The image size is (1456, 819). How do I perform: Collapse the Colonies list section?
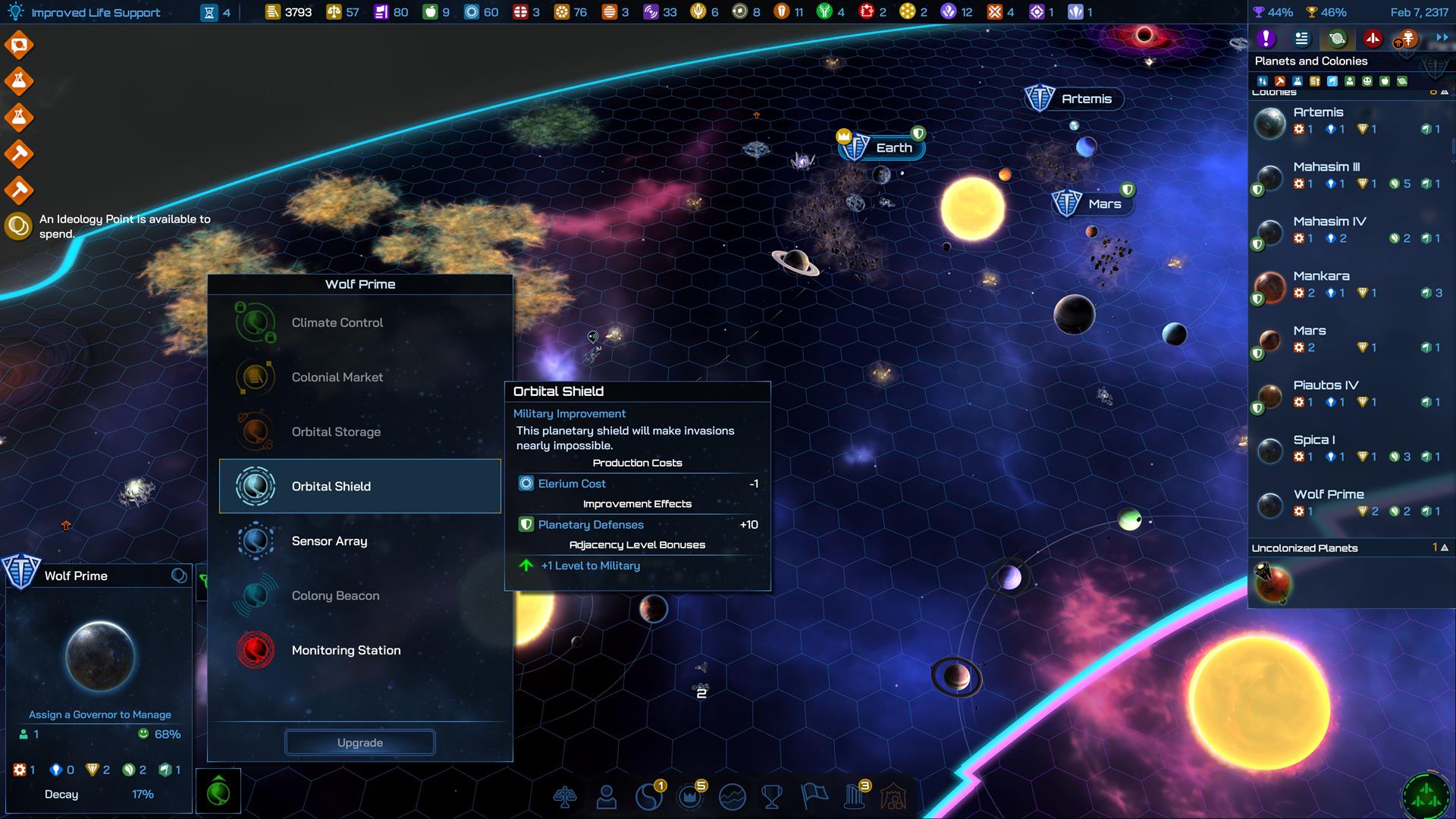tap(1445, 93)
